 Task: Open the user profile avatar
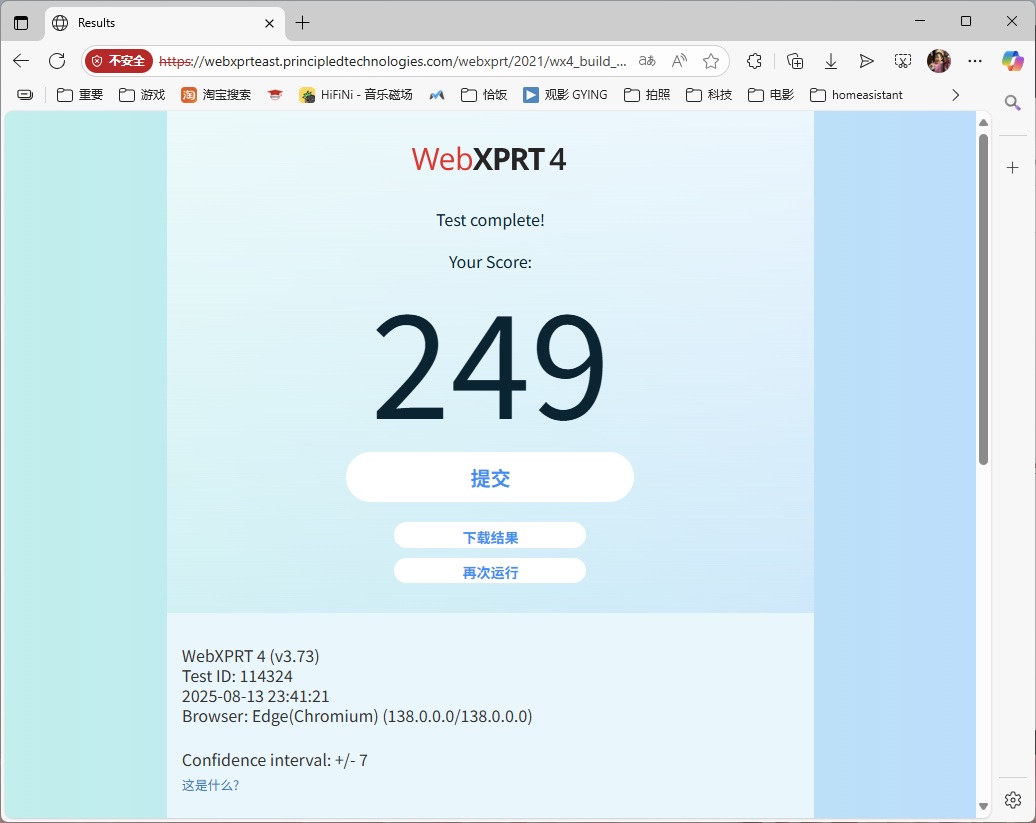(x=939, y=61)
